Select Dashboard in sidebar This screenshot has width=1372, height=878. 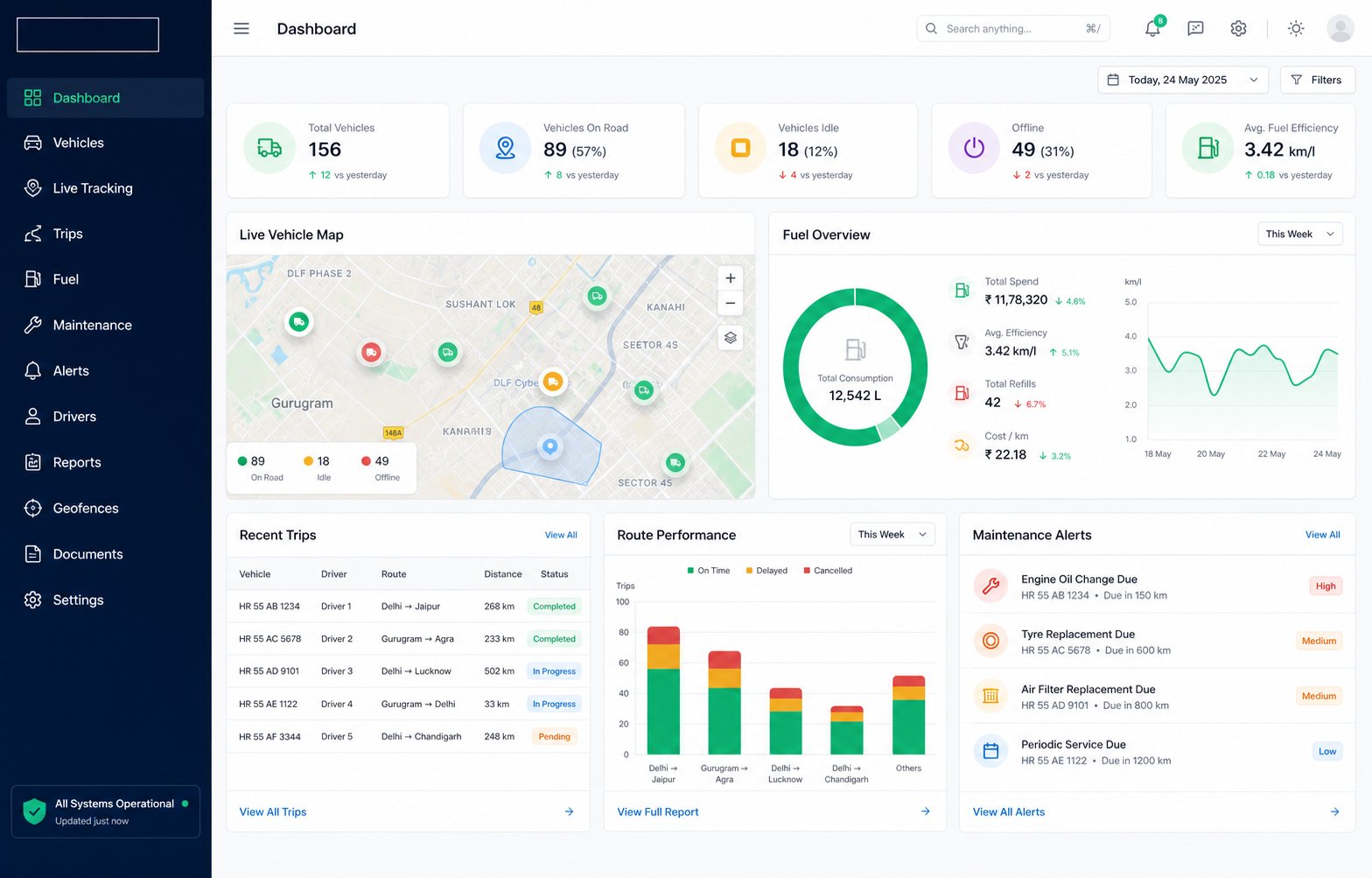[x=105, y=98]
